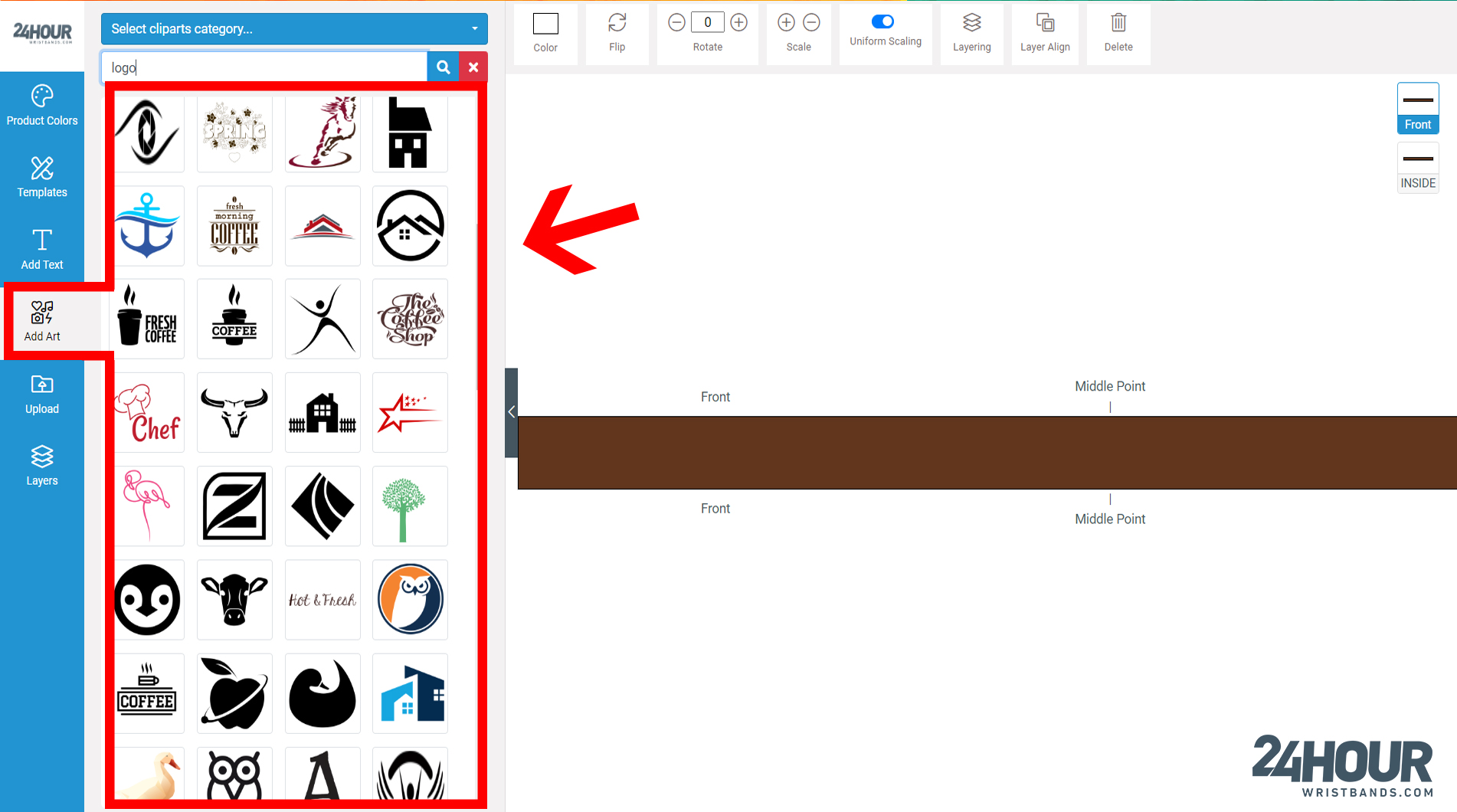Select the letter Z square clipart
This screenshot has width=1457, height=812.
tap(234, 506)
